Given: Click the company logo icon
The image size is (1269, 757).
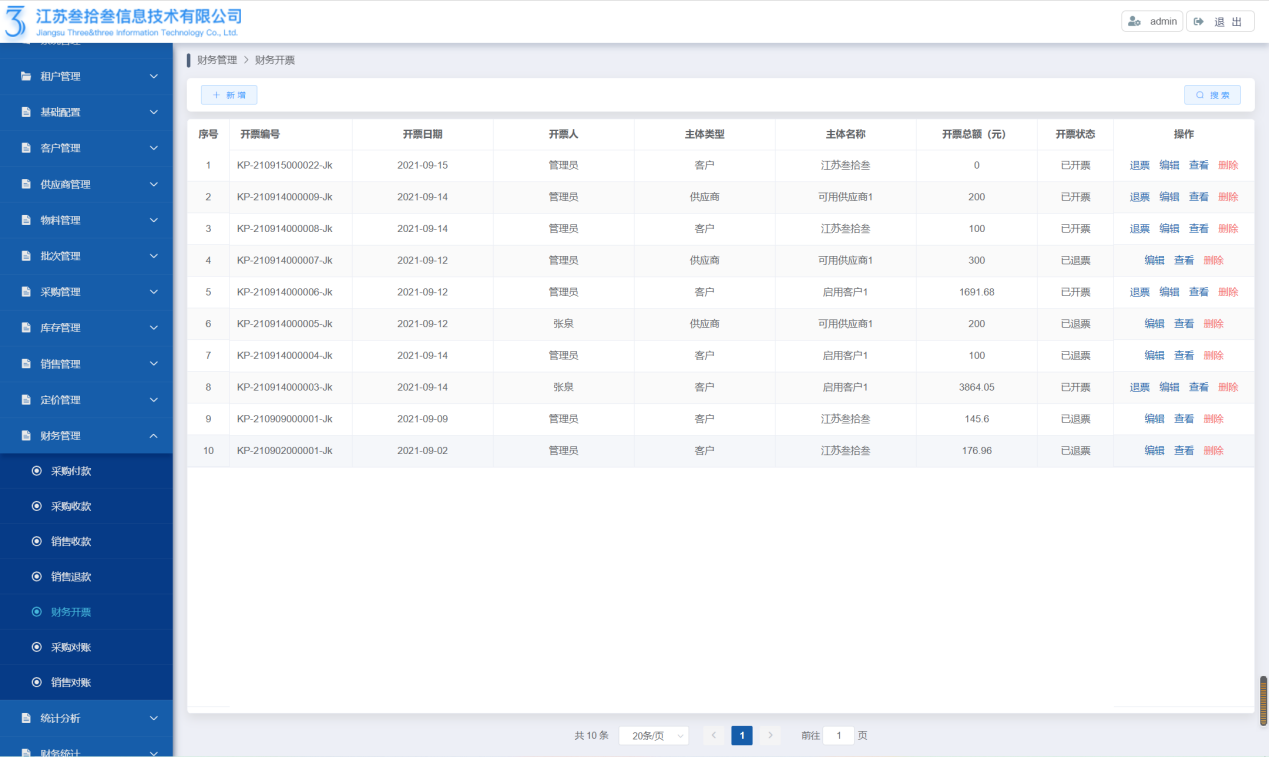Looking at the screenshot, I should click(16, 21).
